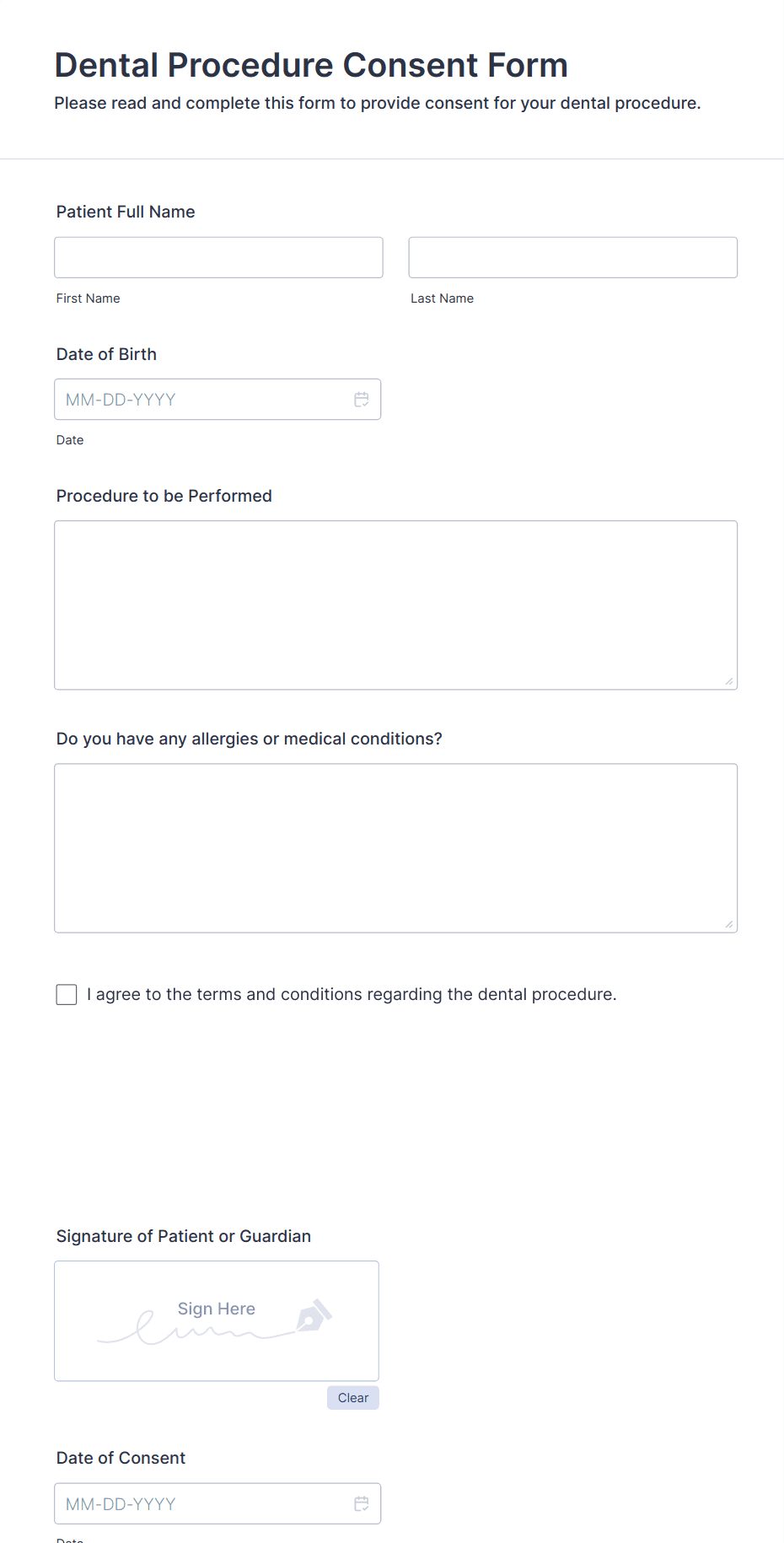Click the Date of Birth label

click(106, 354)
